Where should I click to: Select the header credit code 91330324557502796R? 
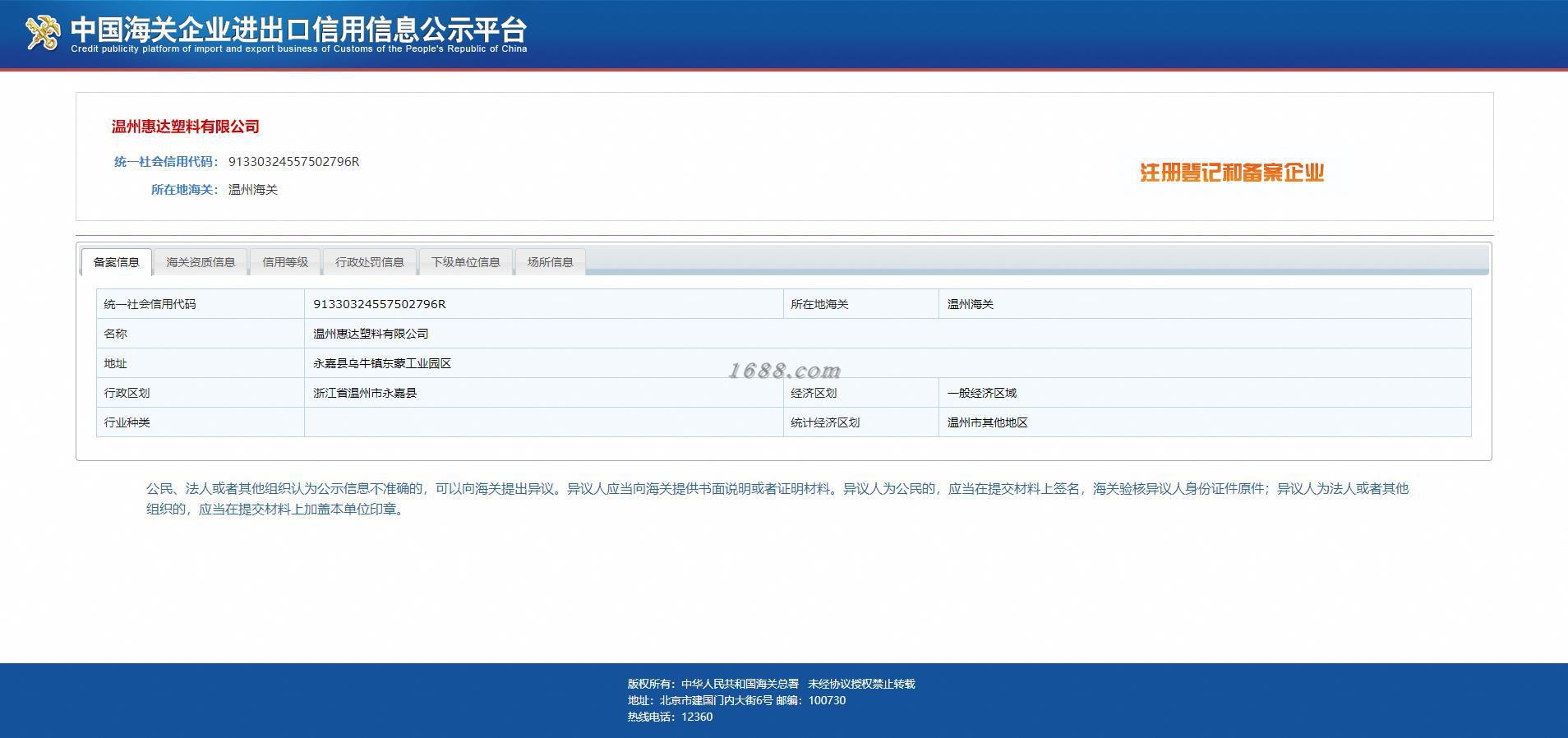click(293, 162)
